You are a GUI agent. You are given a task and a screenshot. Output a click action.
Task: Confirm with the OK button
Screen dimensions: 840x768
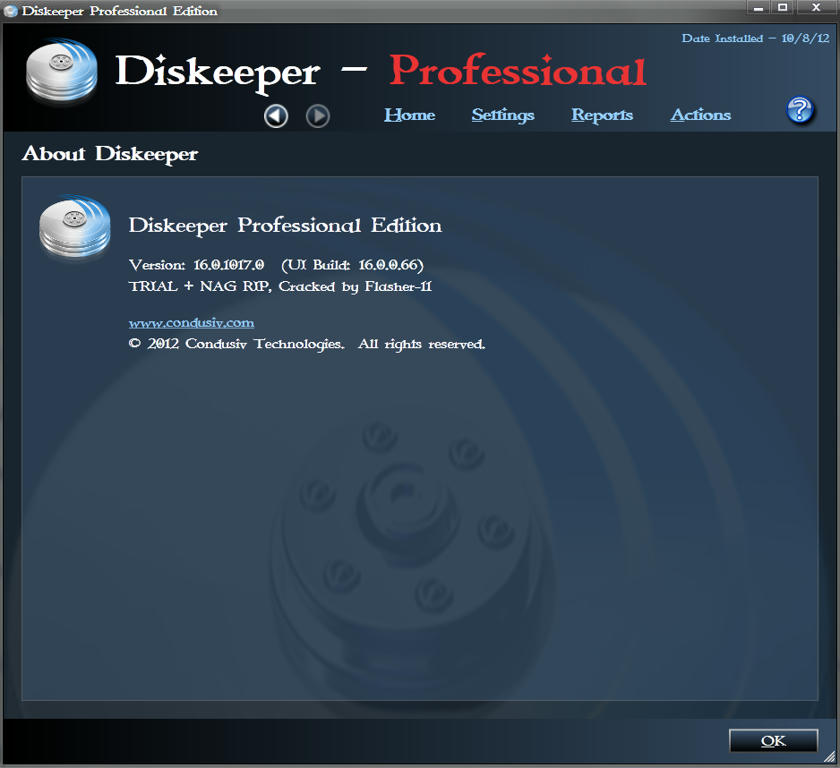click(x=774, y=741)
